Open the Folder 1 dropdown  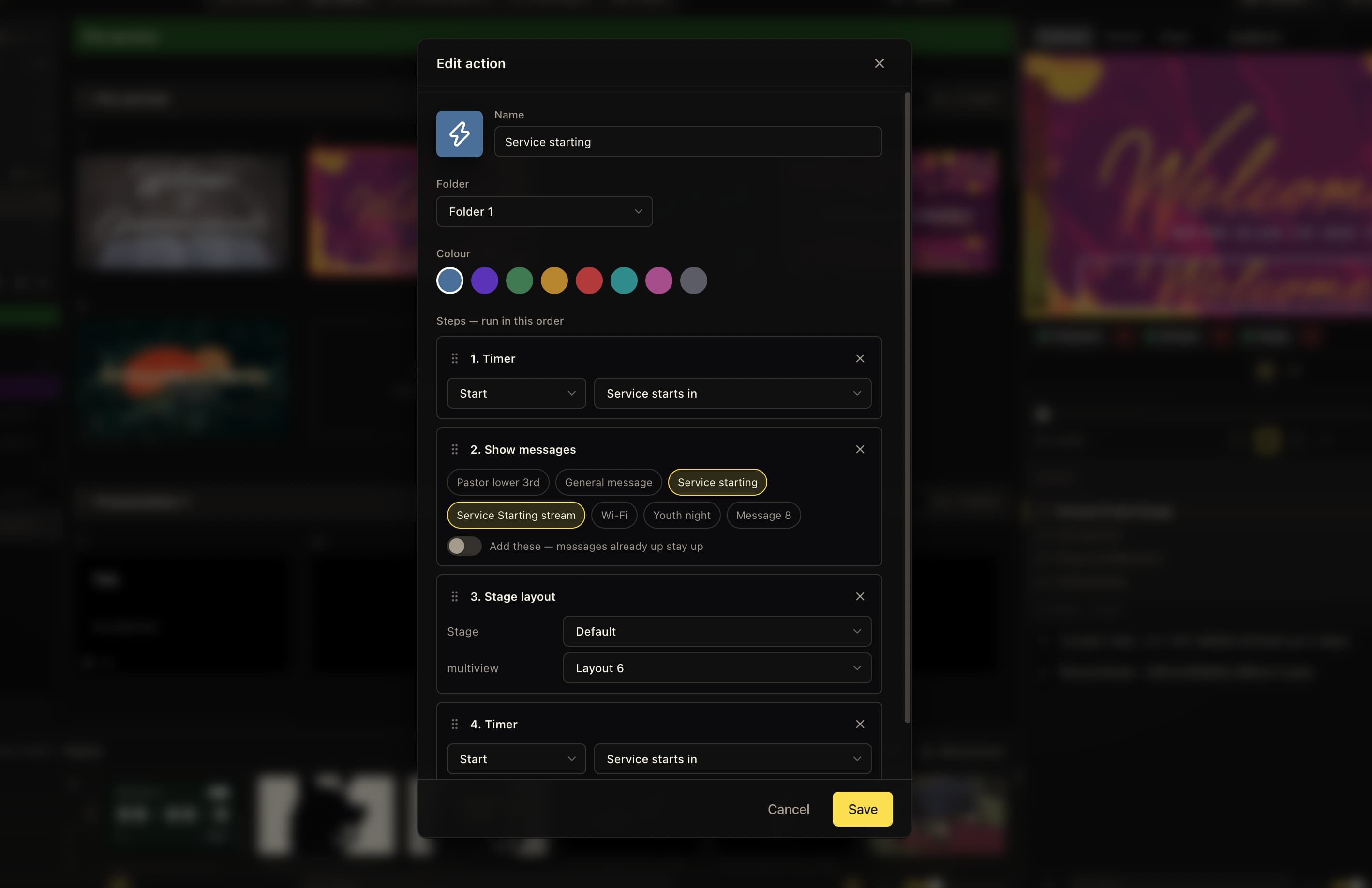click(544, 211)
